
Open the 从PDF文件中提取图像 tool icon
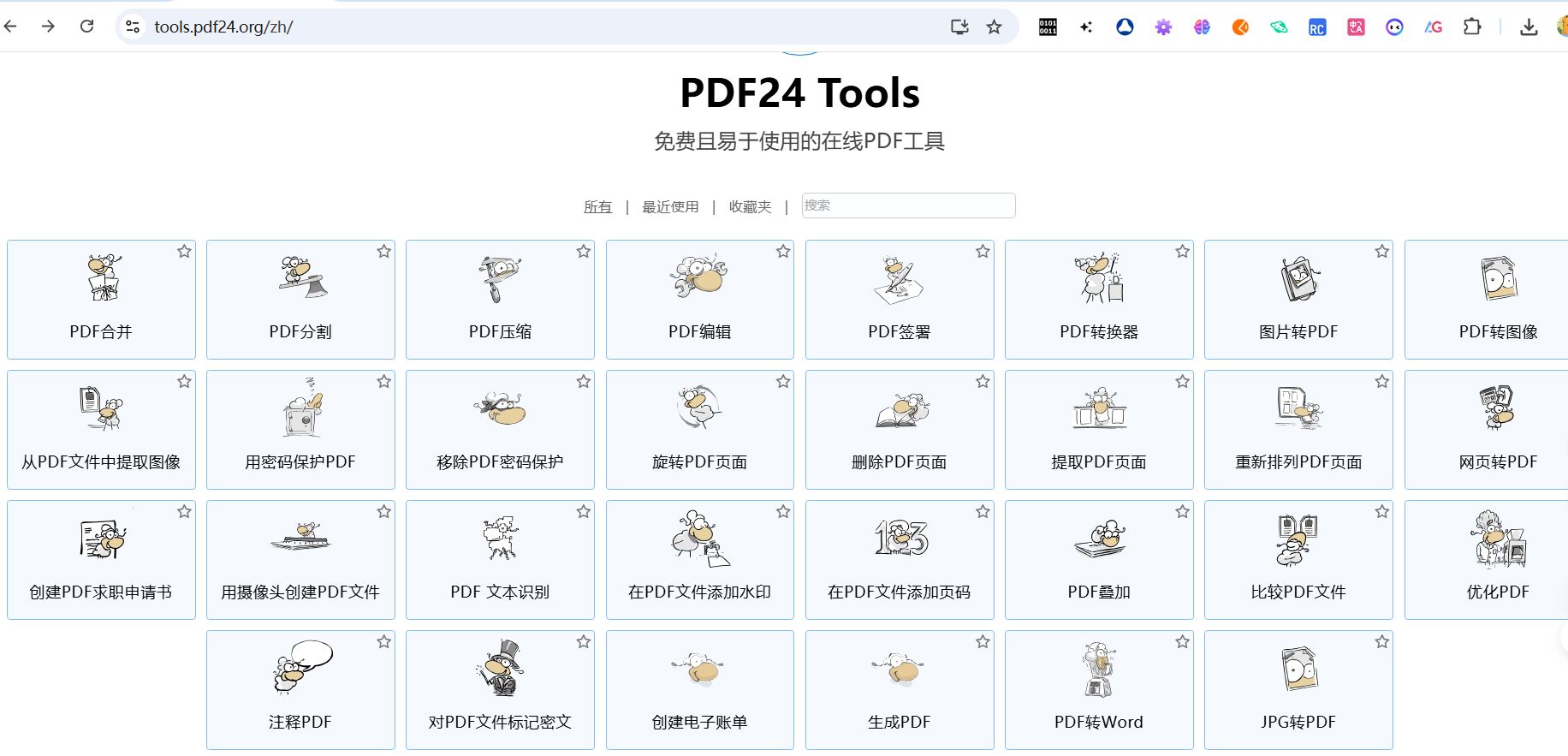[x=101, y=408]
